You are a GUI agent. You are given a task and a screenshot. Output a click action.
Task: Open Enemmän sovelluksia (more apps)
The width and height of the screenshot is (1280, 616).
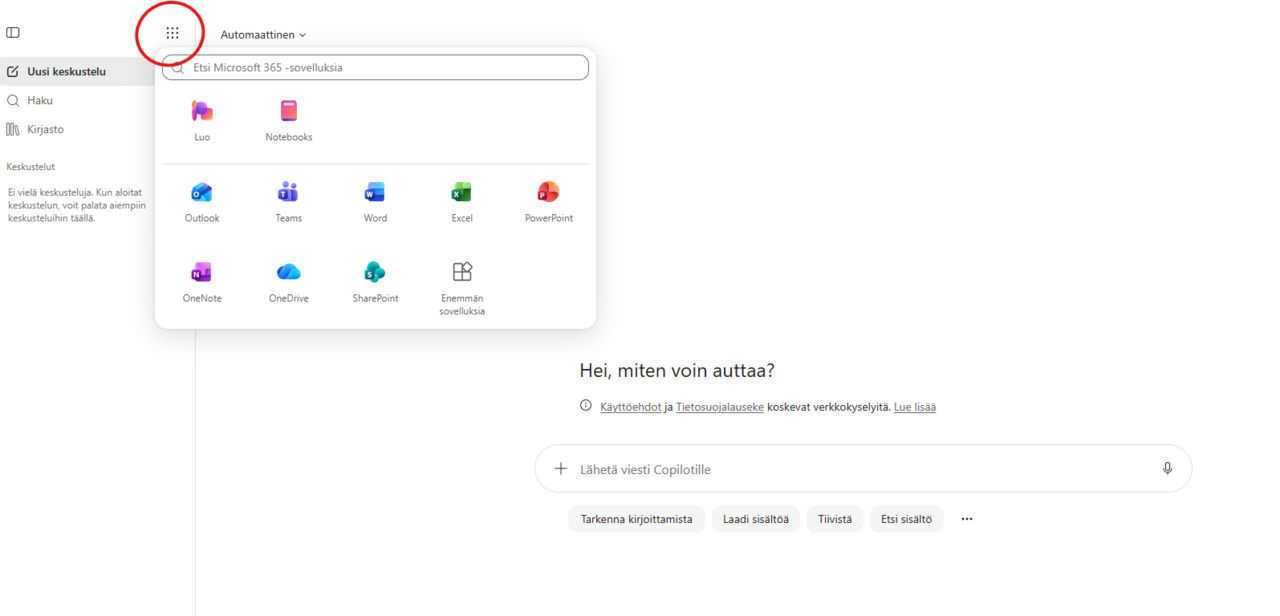462,289
